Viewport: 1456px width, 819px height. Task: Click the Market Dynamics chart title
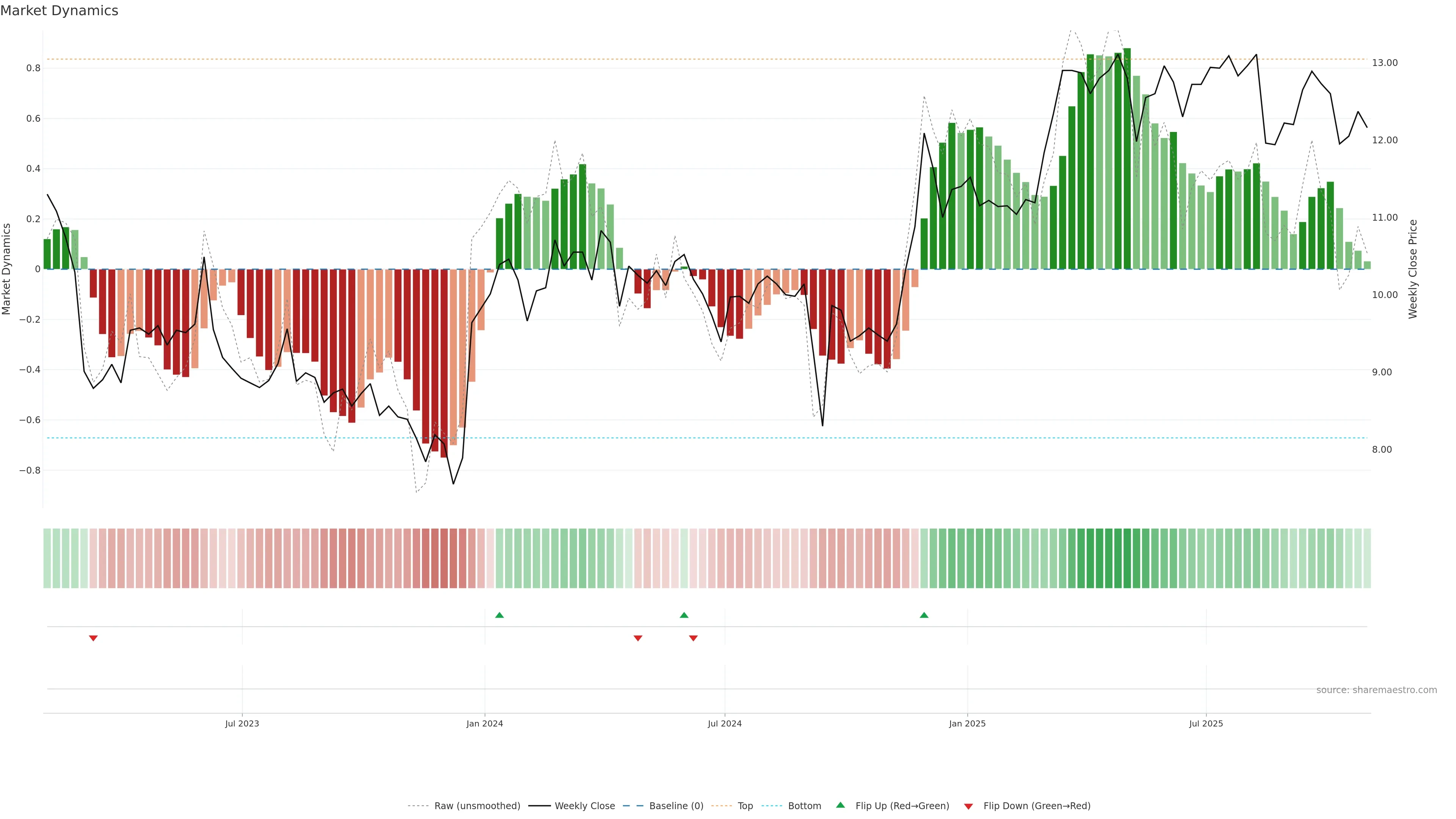click(x=60, y=11)
